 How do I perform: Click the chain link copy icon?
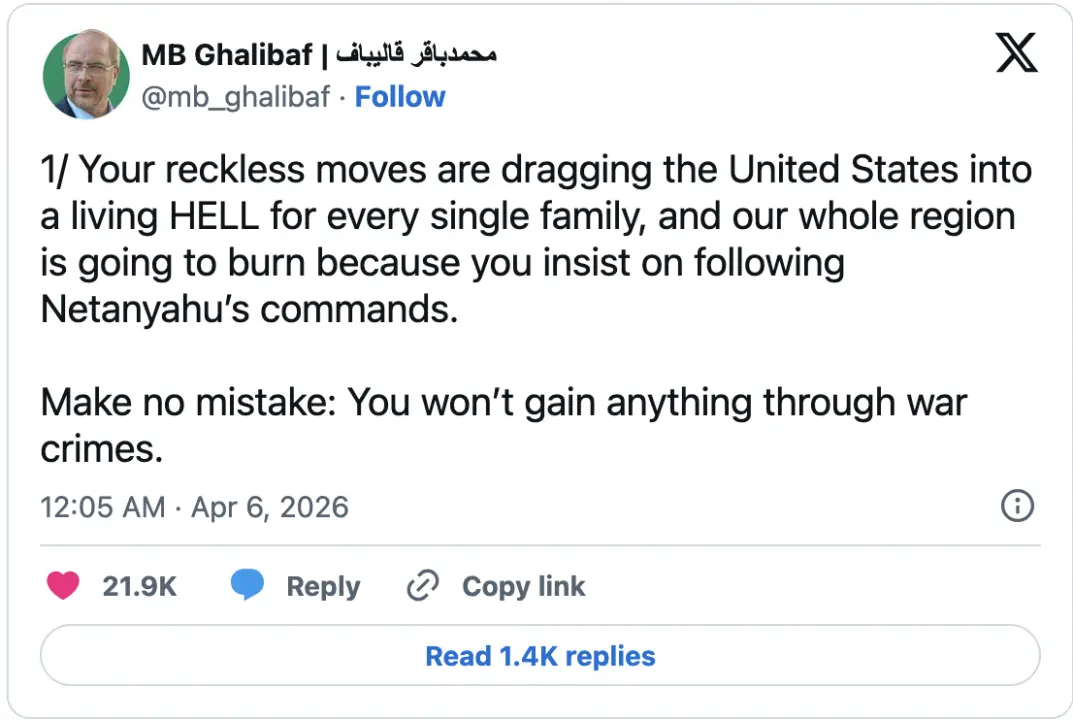click(x=422, y=586)
